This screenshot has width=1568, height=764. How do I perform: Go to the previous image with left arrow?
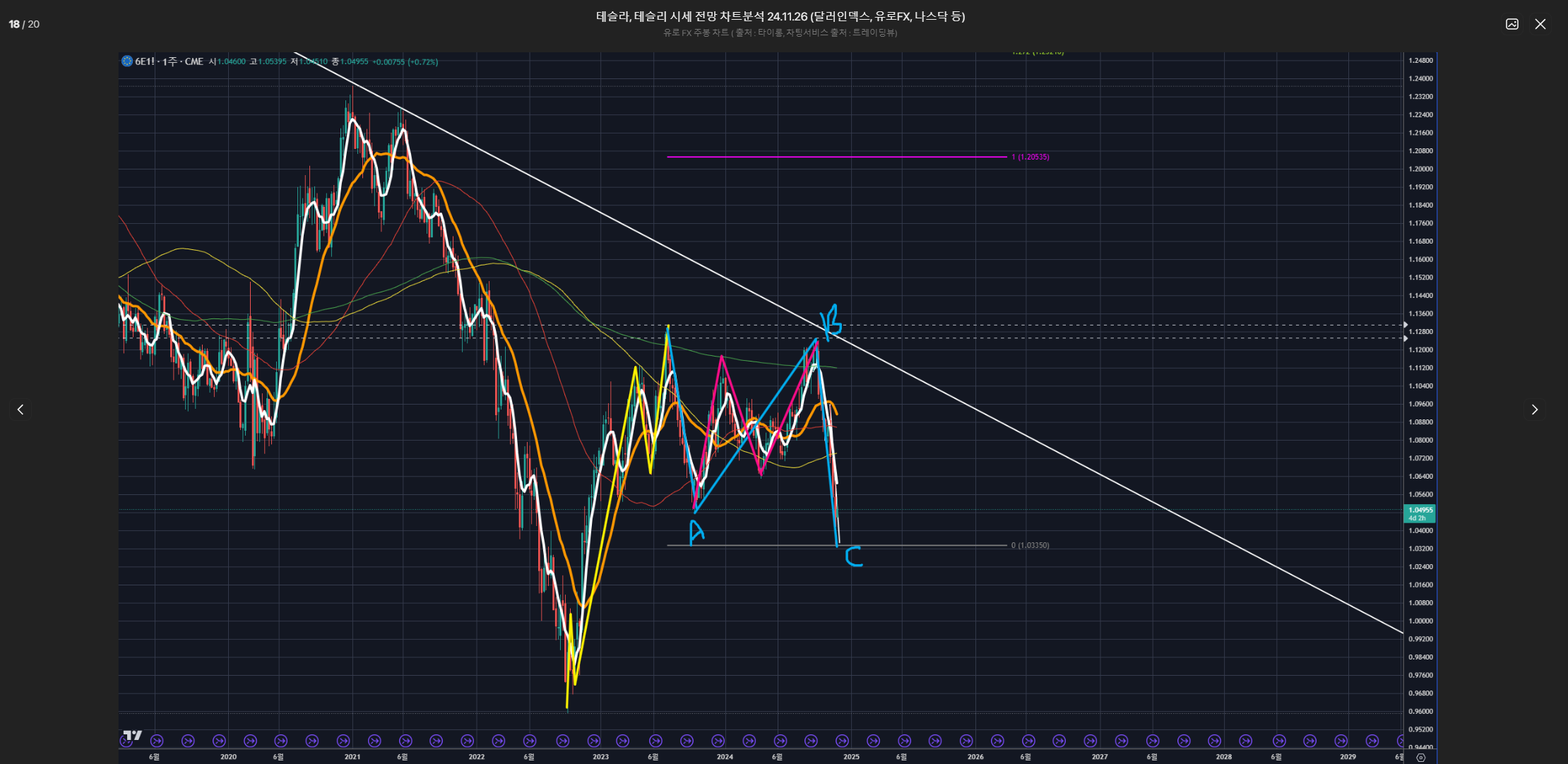20,410
